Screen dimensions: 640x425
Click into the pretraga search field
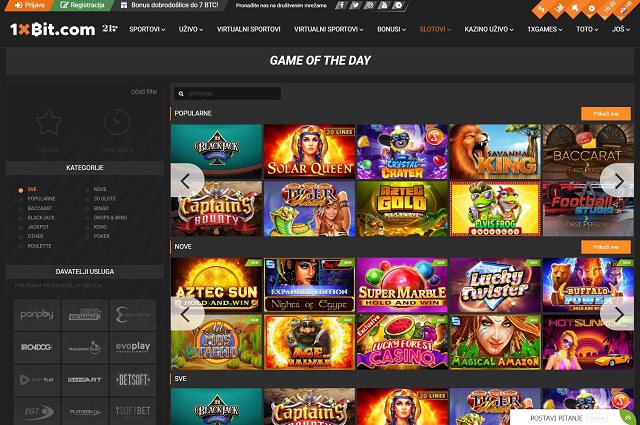(227, 93)
